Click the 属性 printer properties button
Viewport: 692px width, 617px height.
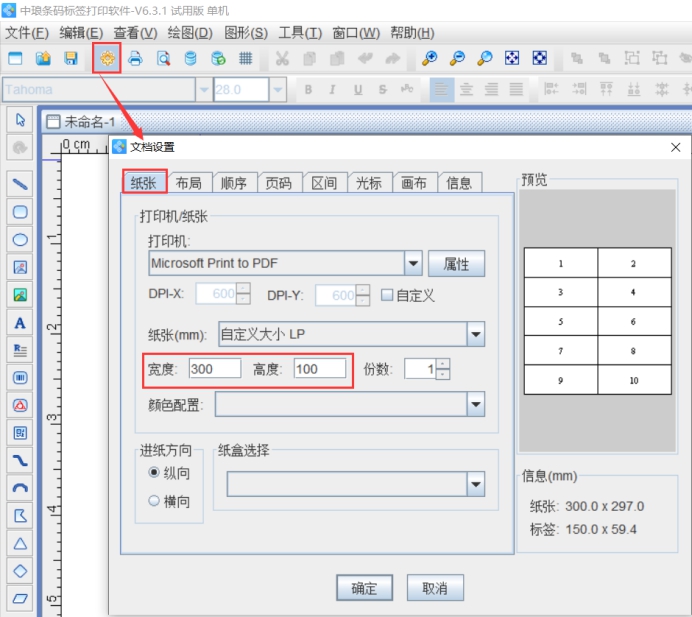pos(456,264)
